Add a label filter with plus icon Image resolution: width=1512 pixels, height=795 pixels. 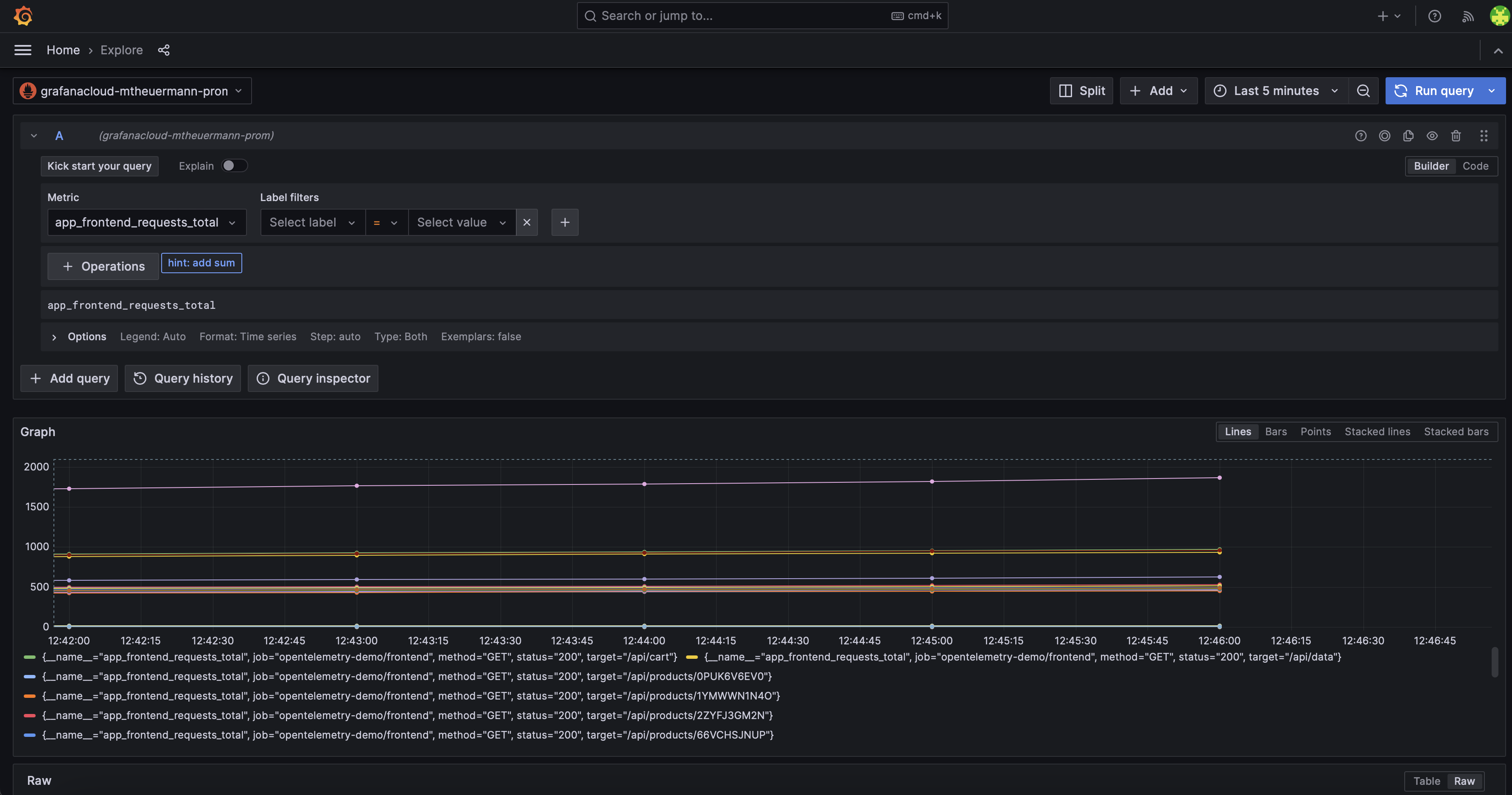click(x=565, y=222)
